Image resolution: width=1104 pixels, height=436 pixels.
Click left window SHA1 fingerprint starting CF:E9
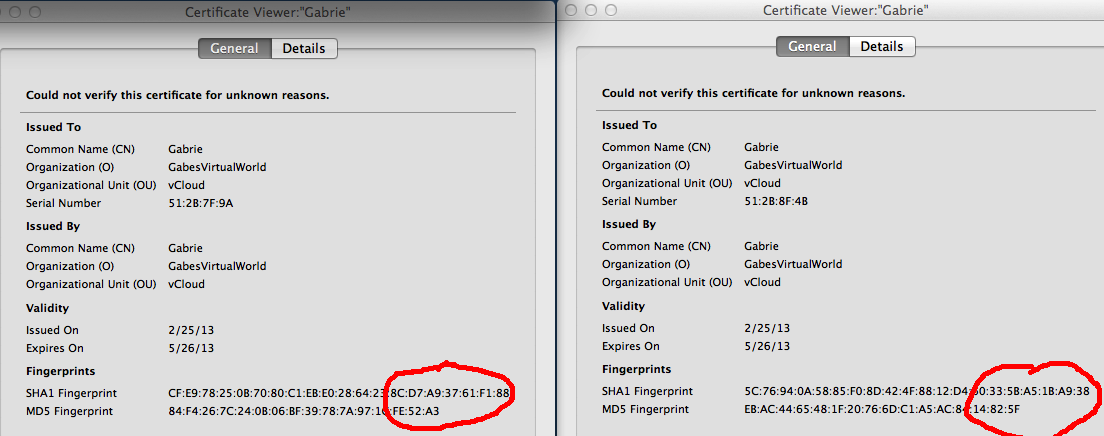[339, 393]
